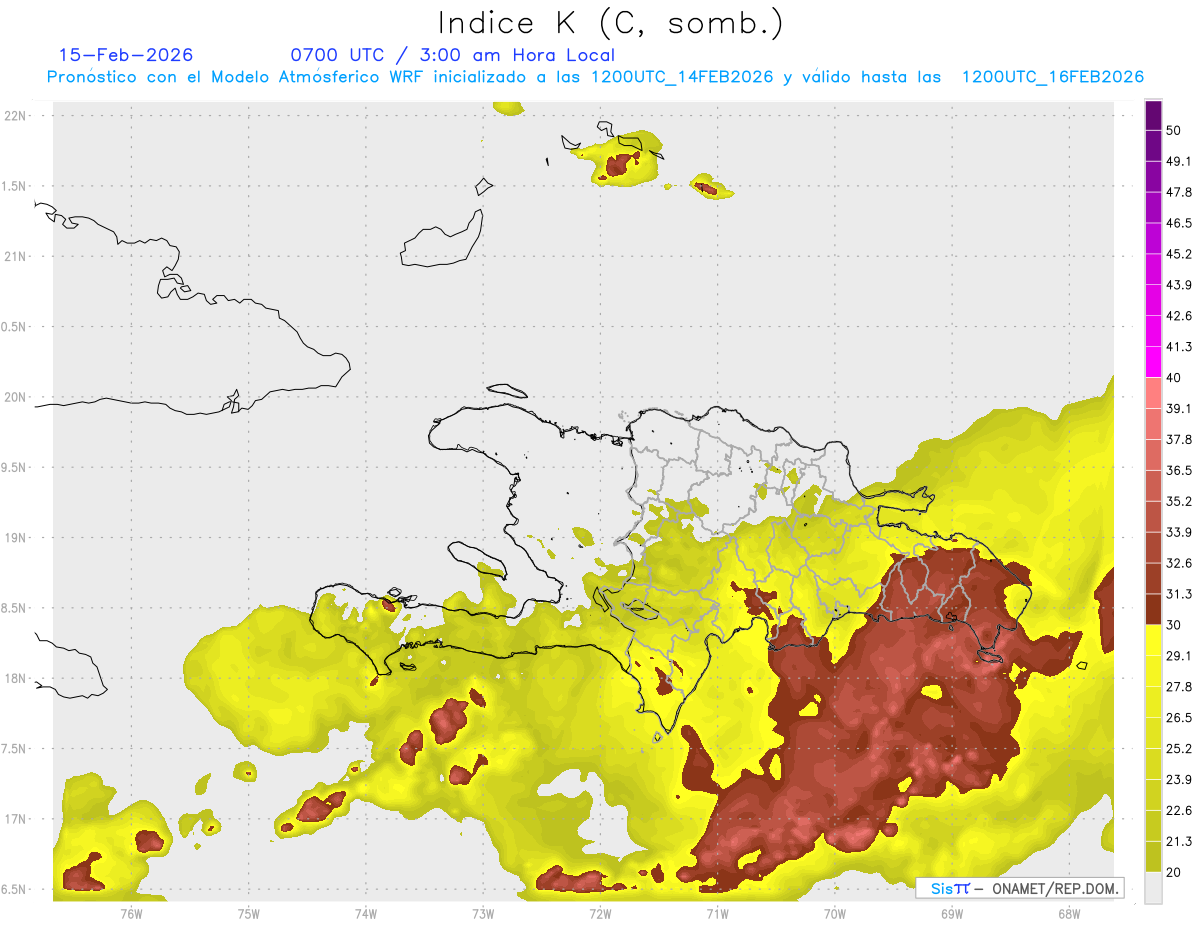Click the "33.9" color scale value
Viewport: 1200px width, 927px height.
pyautogui.click(x=1179, y=533)
